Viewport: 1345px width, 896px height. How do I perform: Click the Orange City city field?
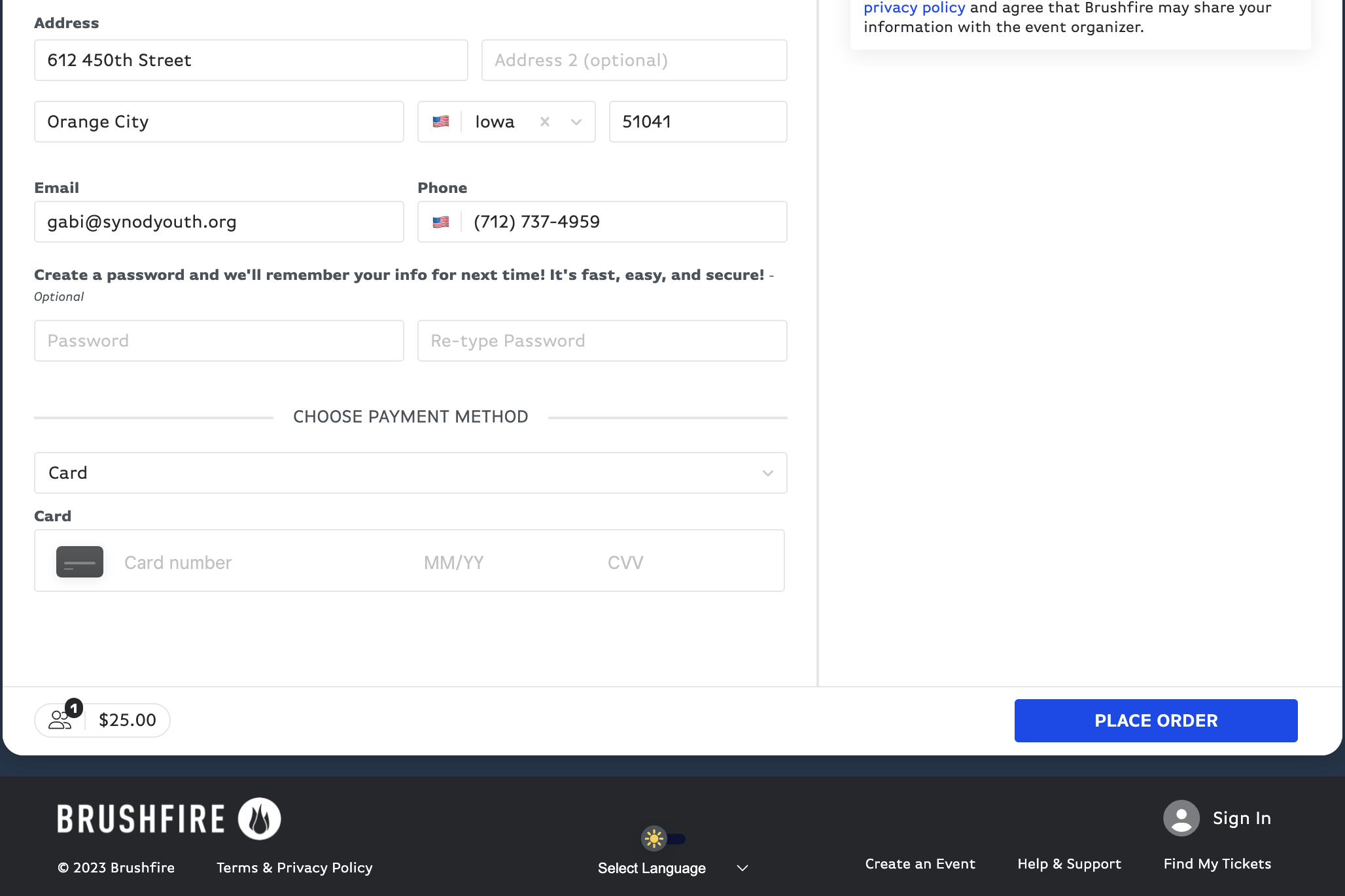[x=219, y=122]
